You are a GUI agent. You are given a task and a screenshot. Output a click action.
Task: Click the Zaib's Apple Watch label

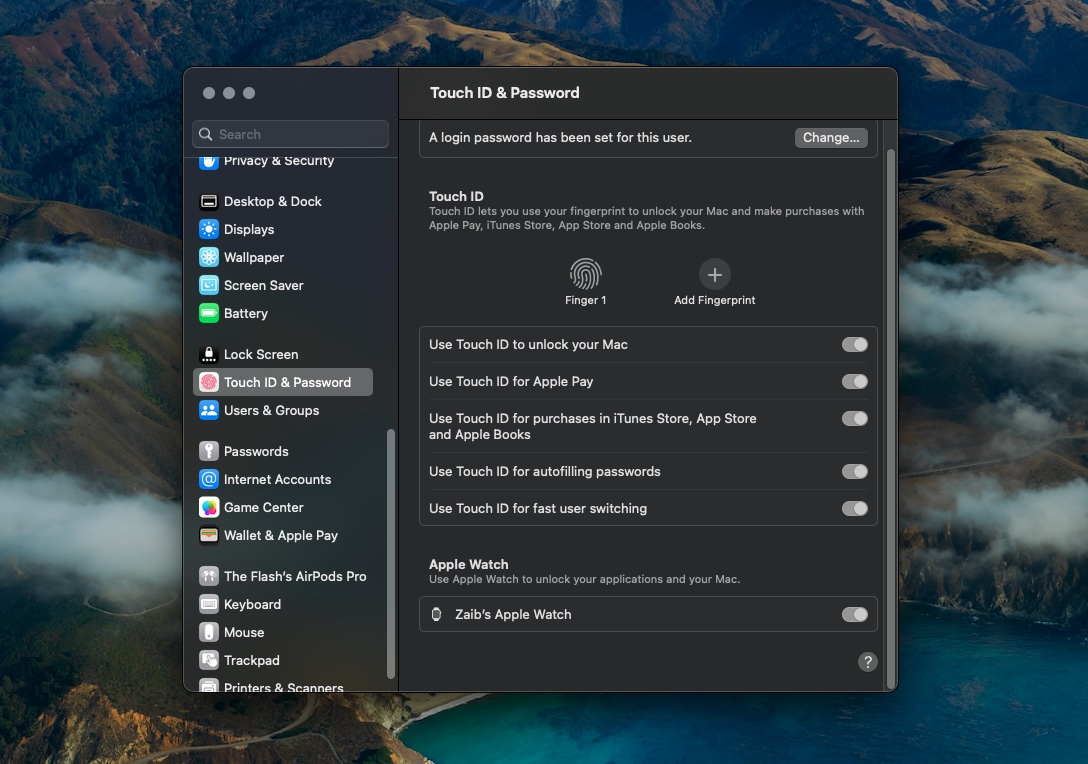click(513, 614)
